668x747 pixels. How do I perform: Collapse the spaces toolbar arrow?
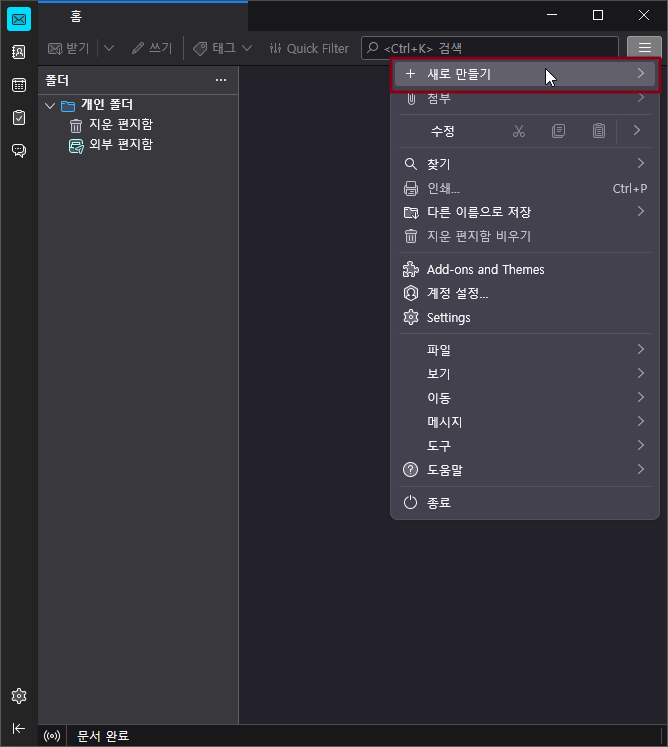coord(19,728)
